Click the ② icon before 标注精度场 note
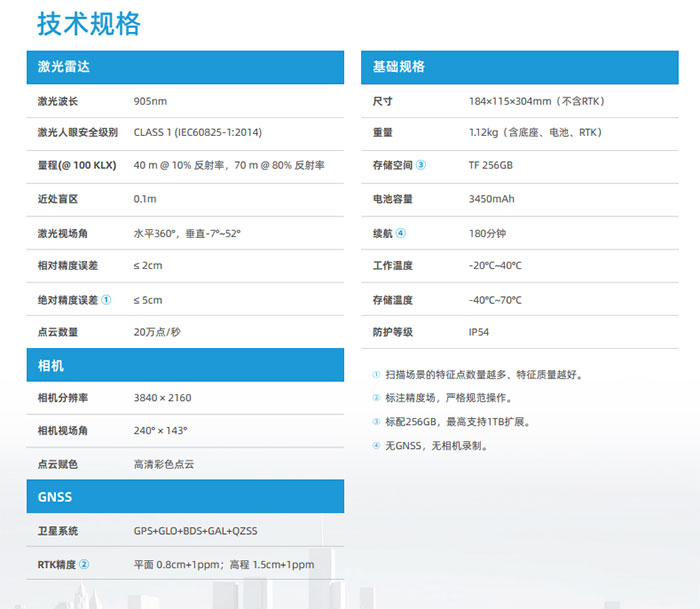The height and width of the screenshot is (609, 700). click(x=376, y=398)
